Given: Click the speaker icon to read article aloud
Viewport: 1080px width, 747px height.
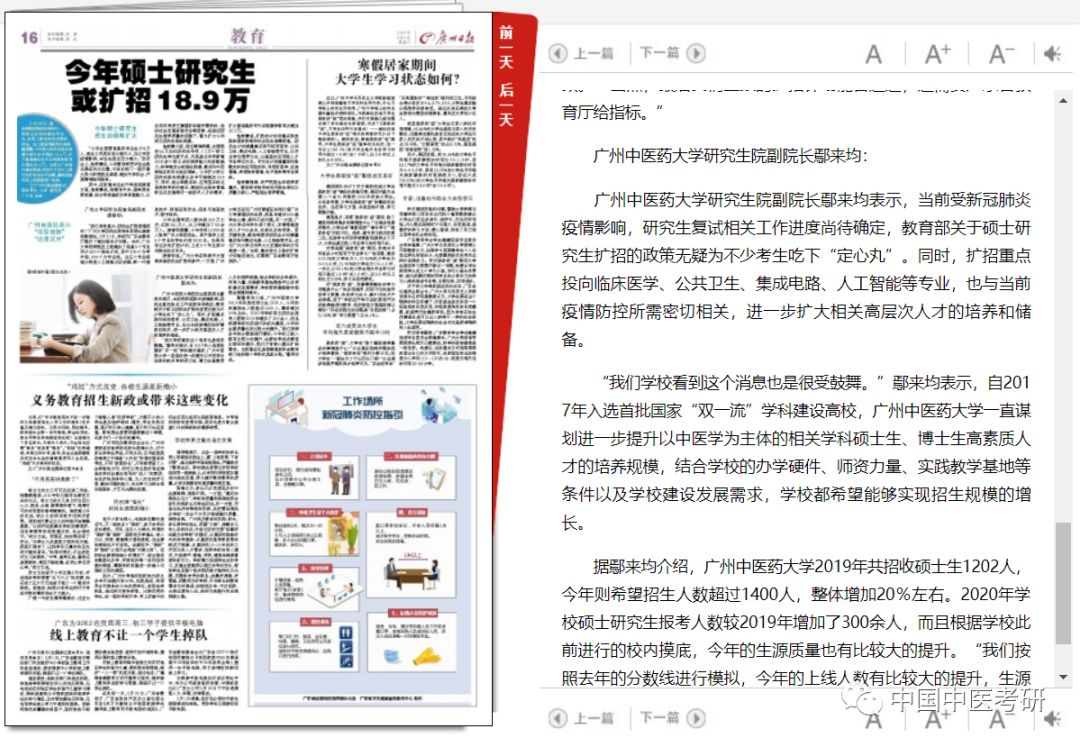Looking at the screenshot, I should [1053, 54].
